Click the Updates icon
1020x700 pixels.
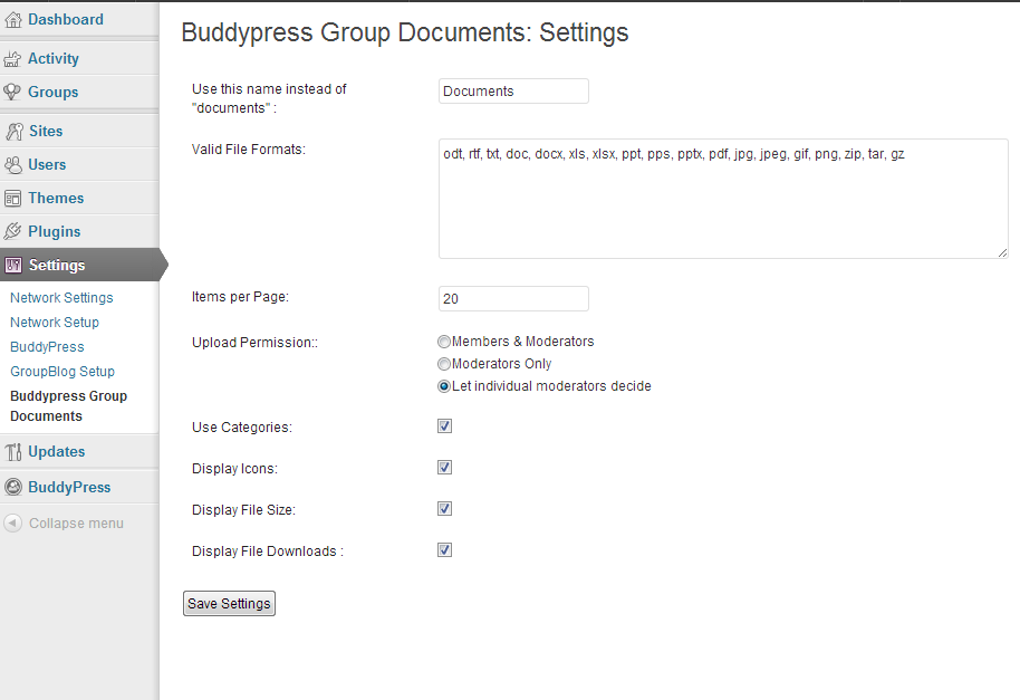(x=15, y=451)
